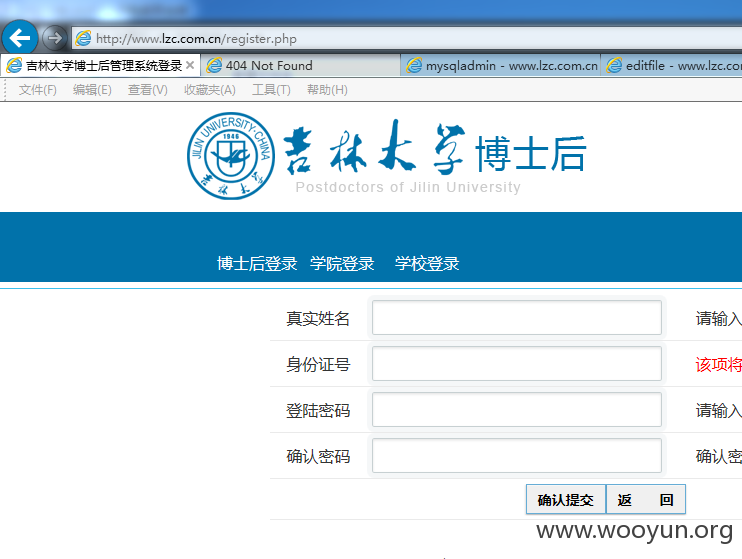Click the browser forward arrow button
This screenshot has height=559, width=742.
(x=54, y=38)
